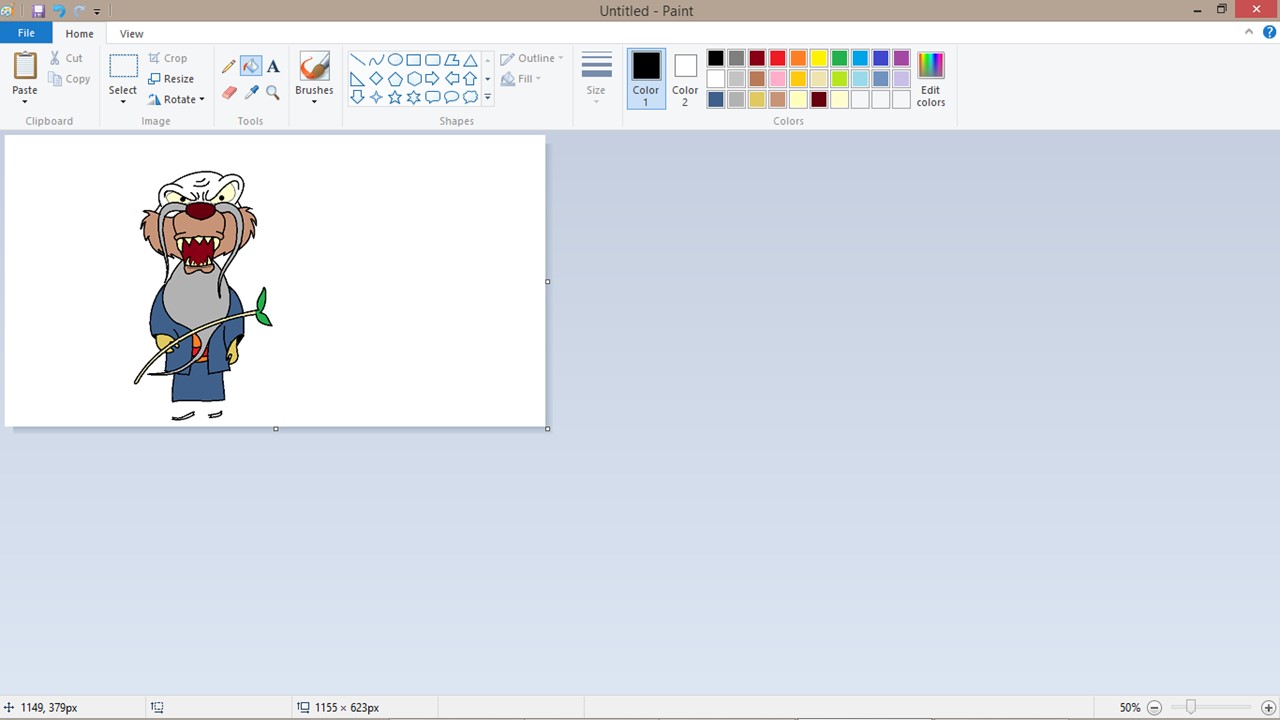
Task: Click the Cut button
Action: click(66, 58)
